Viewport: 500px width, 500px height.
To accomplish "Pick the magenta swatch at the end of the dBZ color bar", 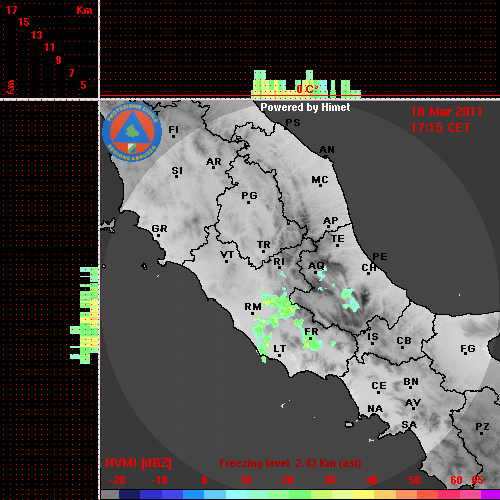I will (x=491, y=494).
